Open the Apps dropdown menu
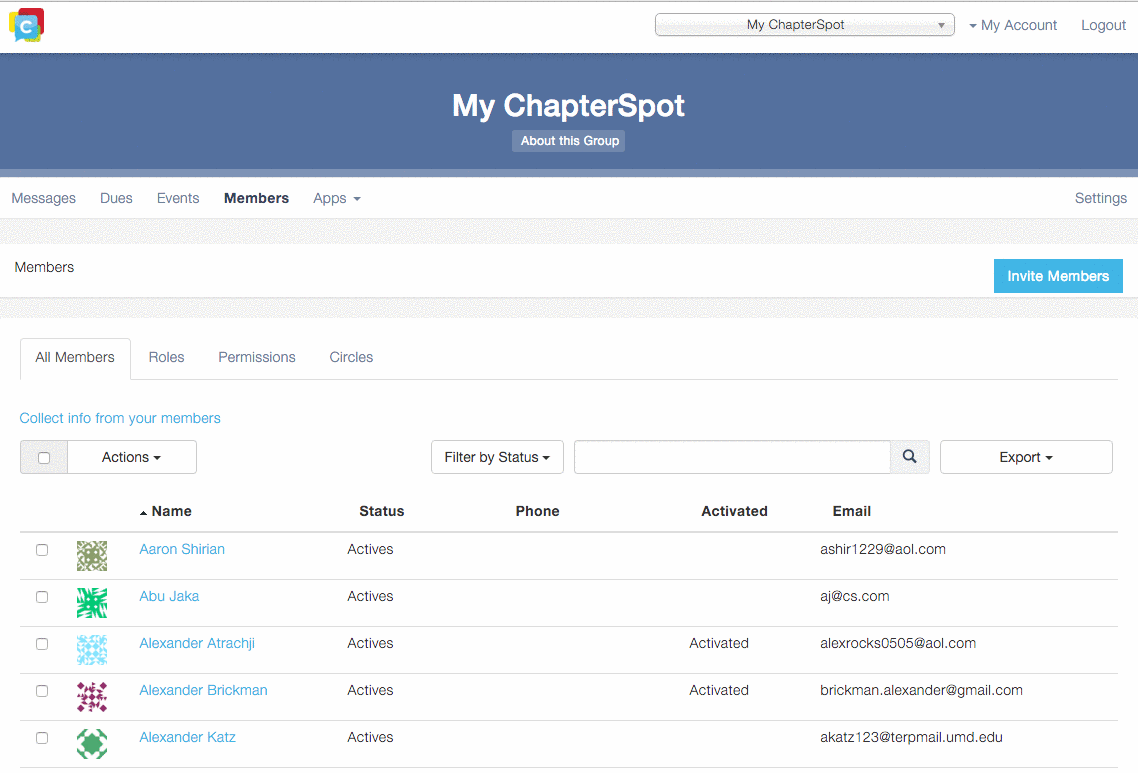 click(337, 198)
